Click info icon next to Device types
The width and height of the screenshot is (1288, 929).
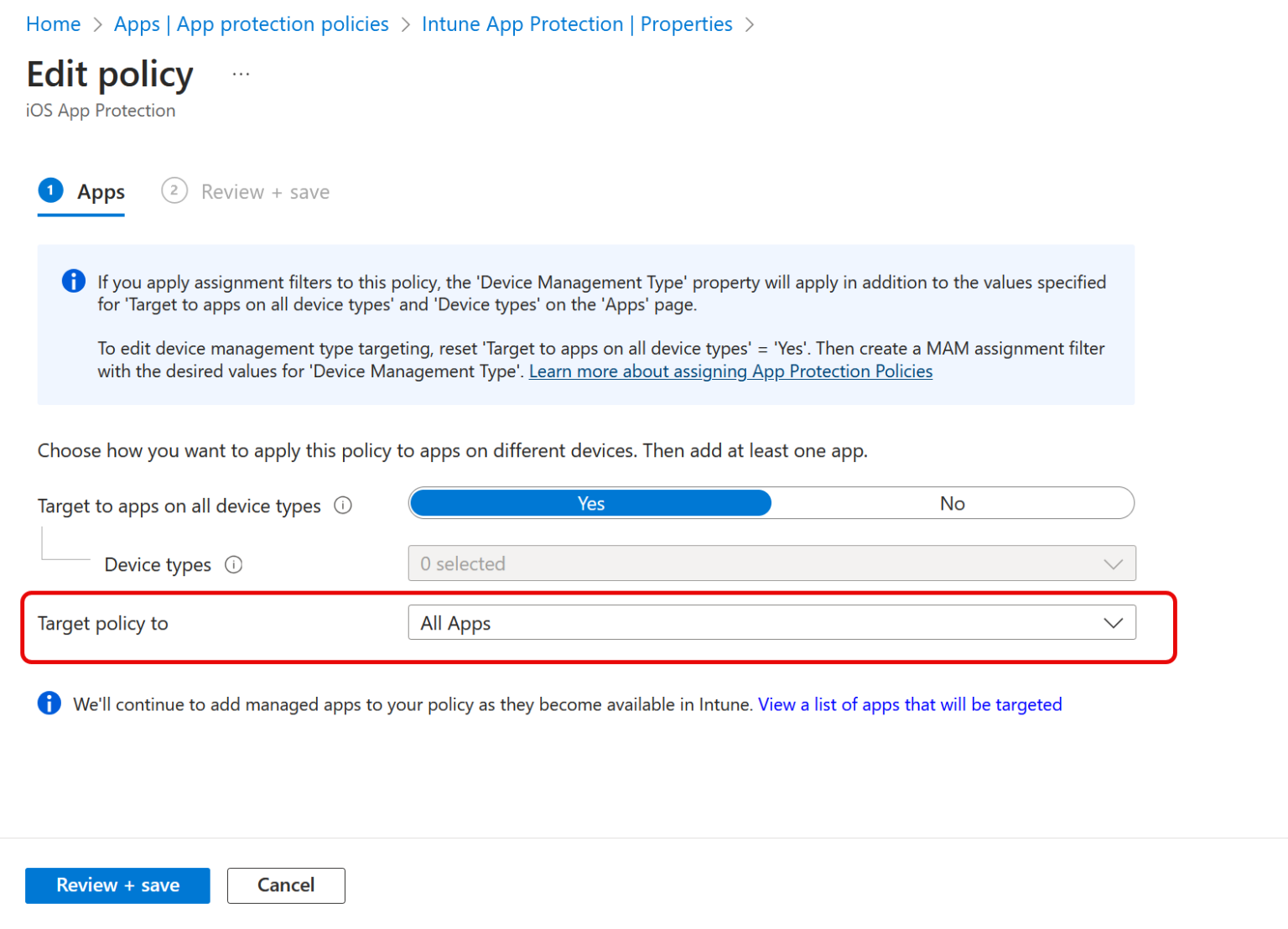[x=234, y=565]
